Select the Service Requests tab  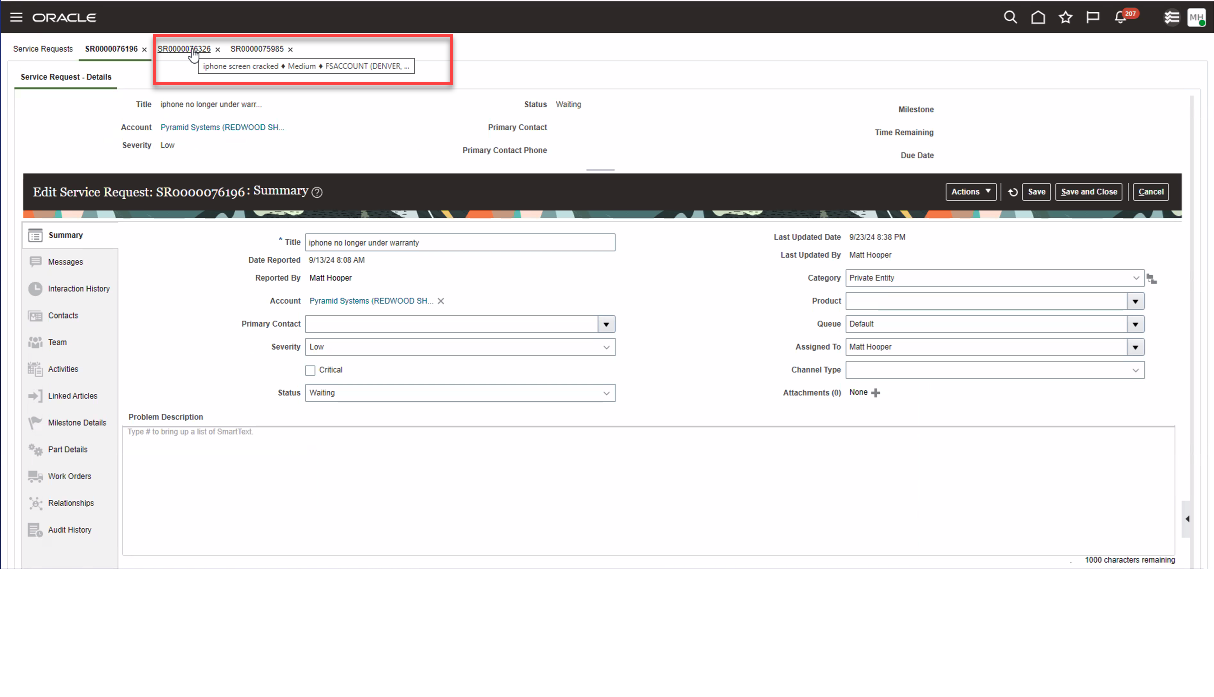click(41, 48)
